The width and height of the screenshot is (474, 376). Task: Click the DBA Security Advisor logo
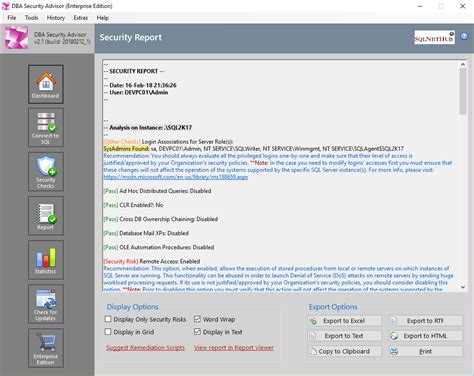coord(16,38)
